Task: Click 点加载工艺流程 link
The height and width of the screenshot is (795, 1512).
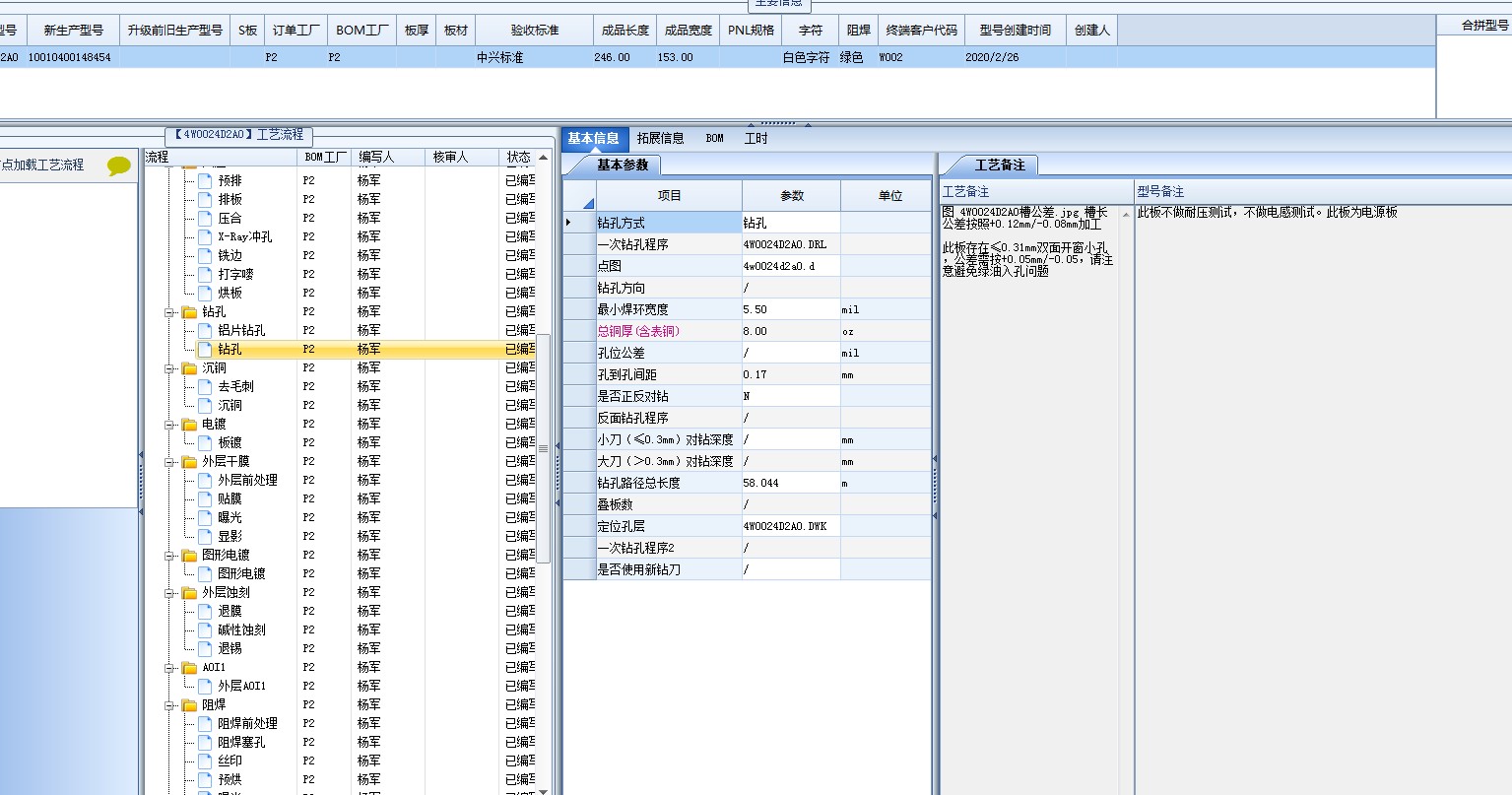Action: pos(42,166)
